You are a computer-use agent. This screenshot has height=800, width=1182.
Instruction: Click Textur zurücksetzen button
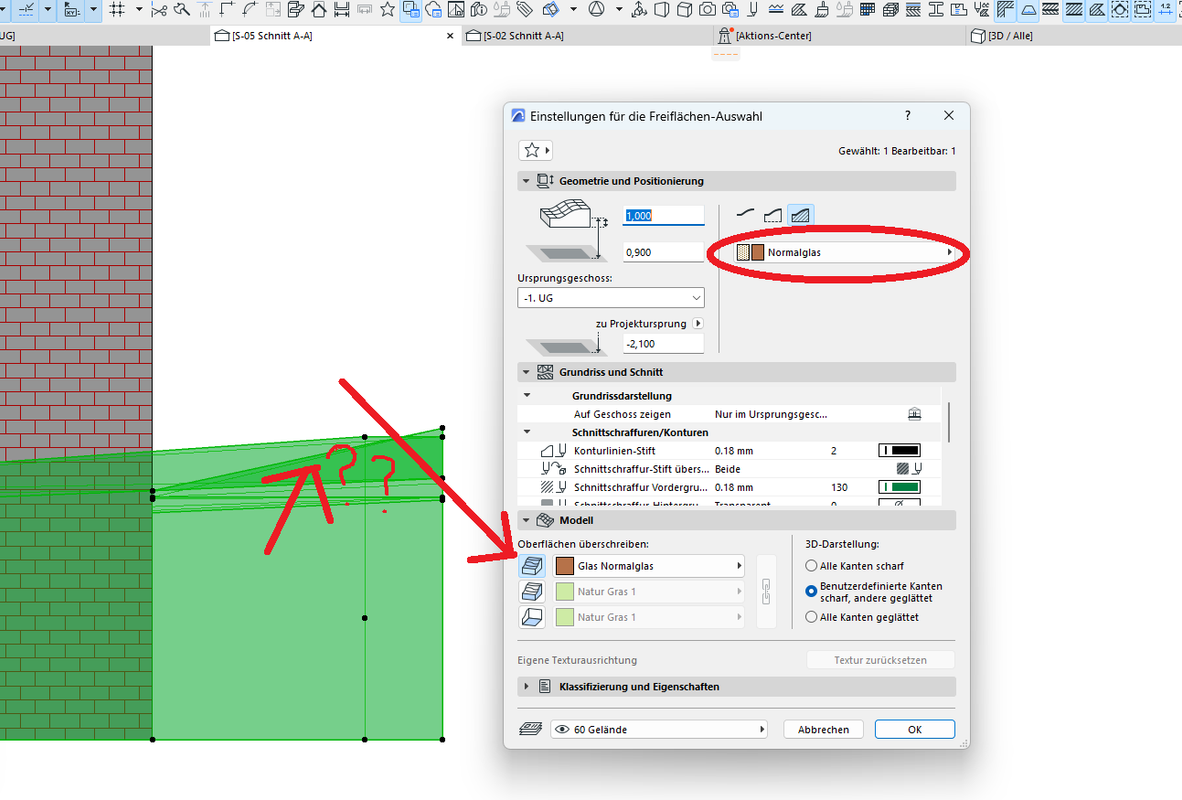[880, 660]
